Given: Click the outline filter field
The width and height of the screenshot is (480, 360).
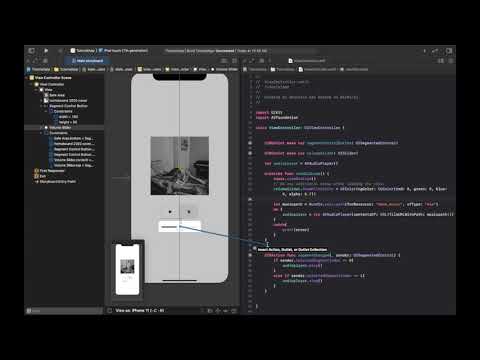Looking at the screenshot, I should tap(65, 311).
